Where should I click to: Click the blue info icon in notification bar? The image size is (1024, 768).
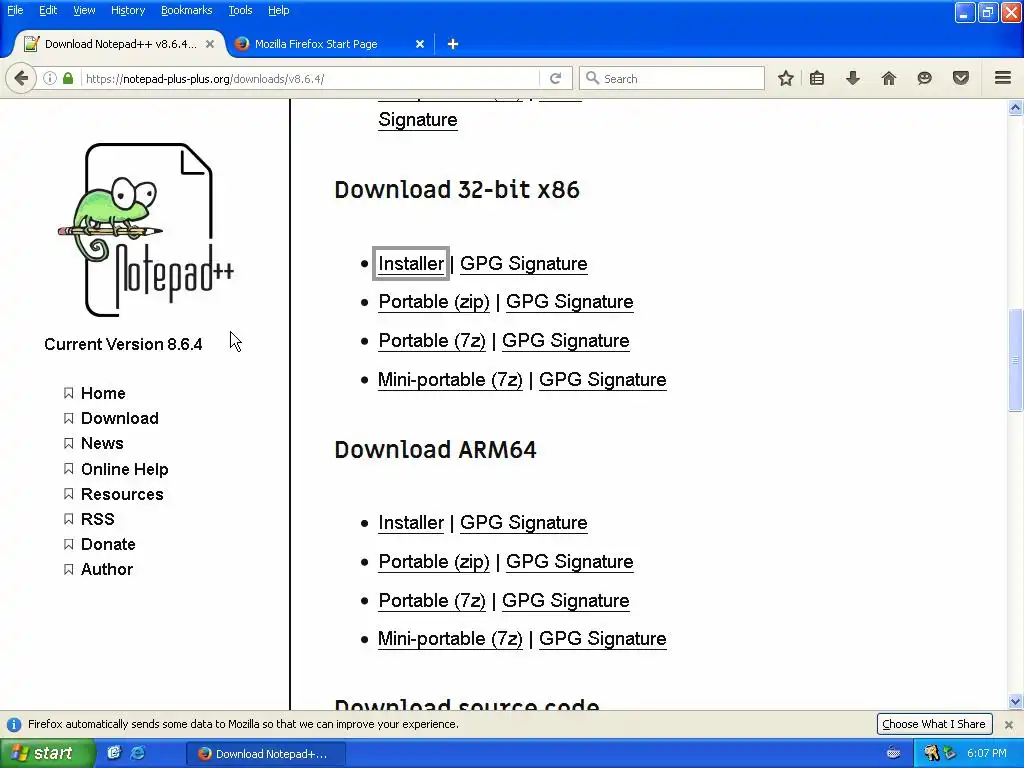pyautogui.click(x=14, y=724)
